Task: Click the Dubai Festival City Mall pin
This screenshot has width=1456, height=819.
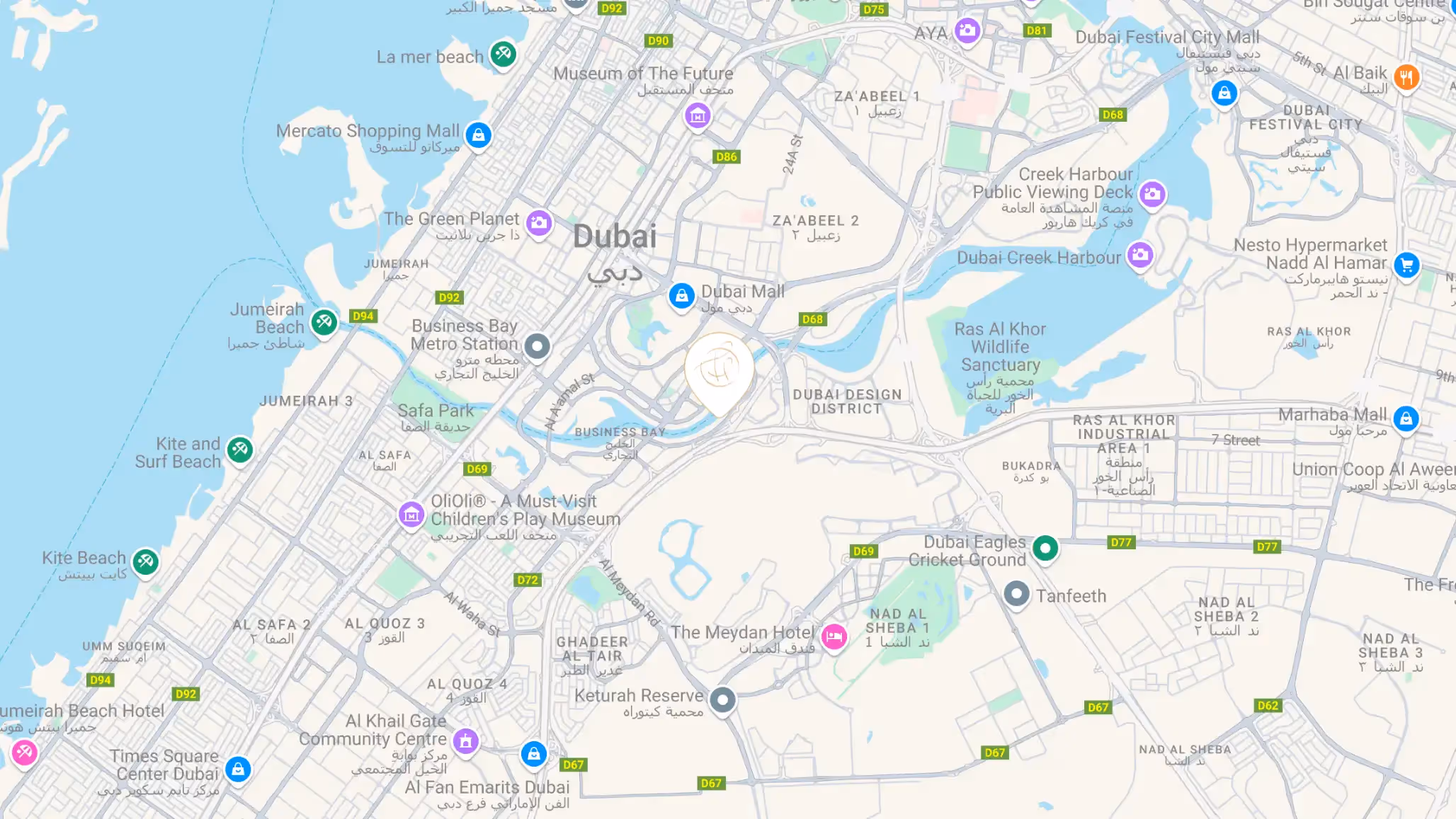Action: tap(1224, 93)
